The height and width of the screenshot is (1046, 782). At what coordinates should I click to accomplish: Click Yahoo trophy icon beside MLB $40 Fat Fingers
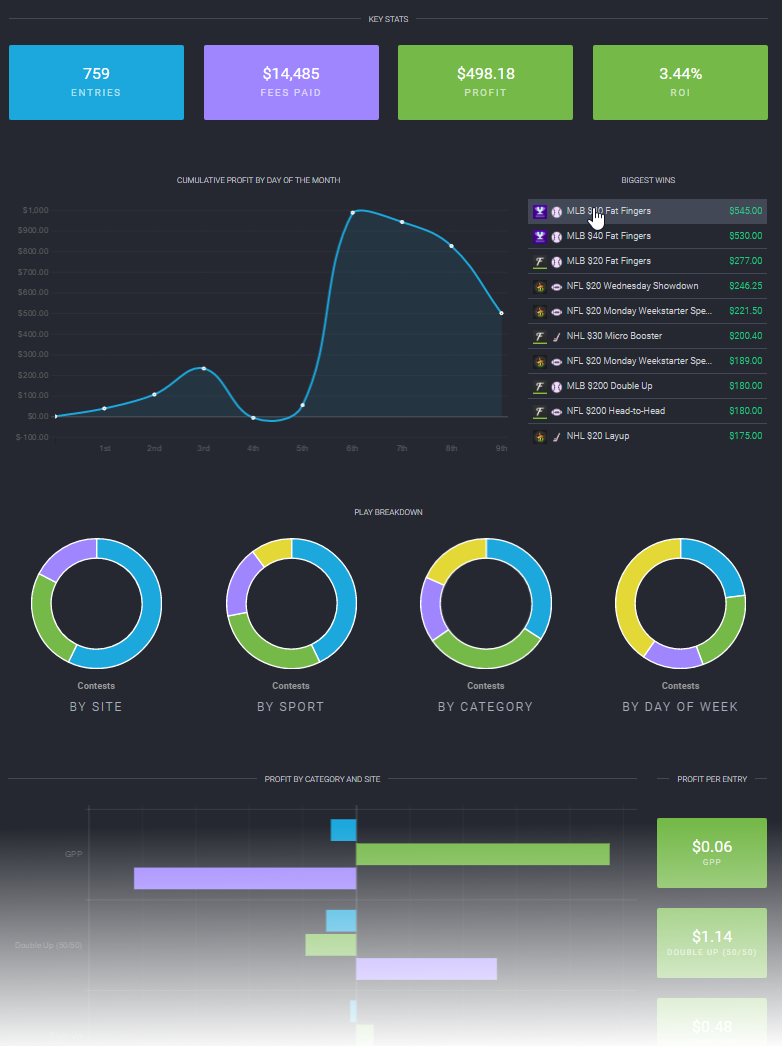tap(540, 237)
